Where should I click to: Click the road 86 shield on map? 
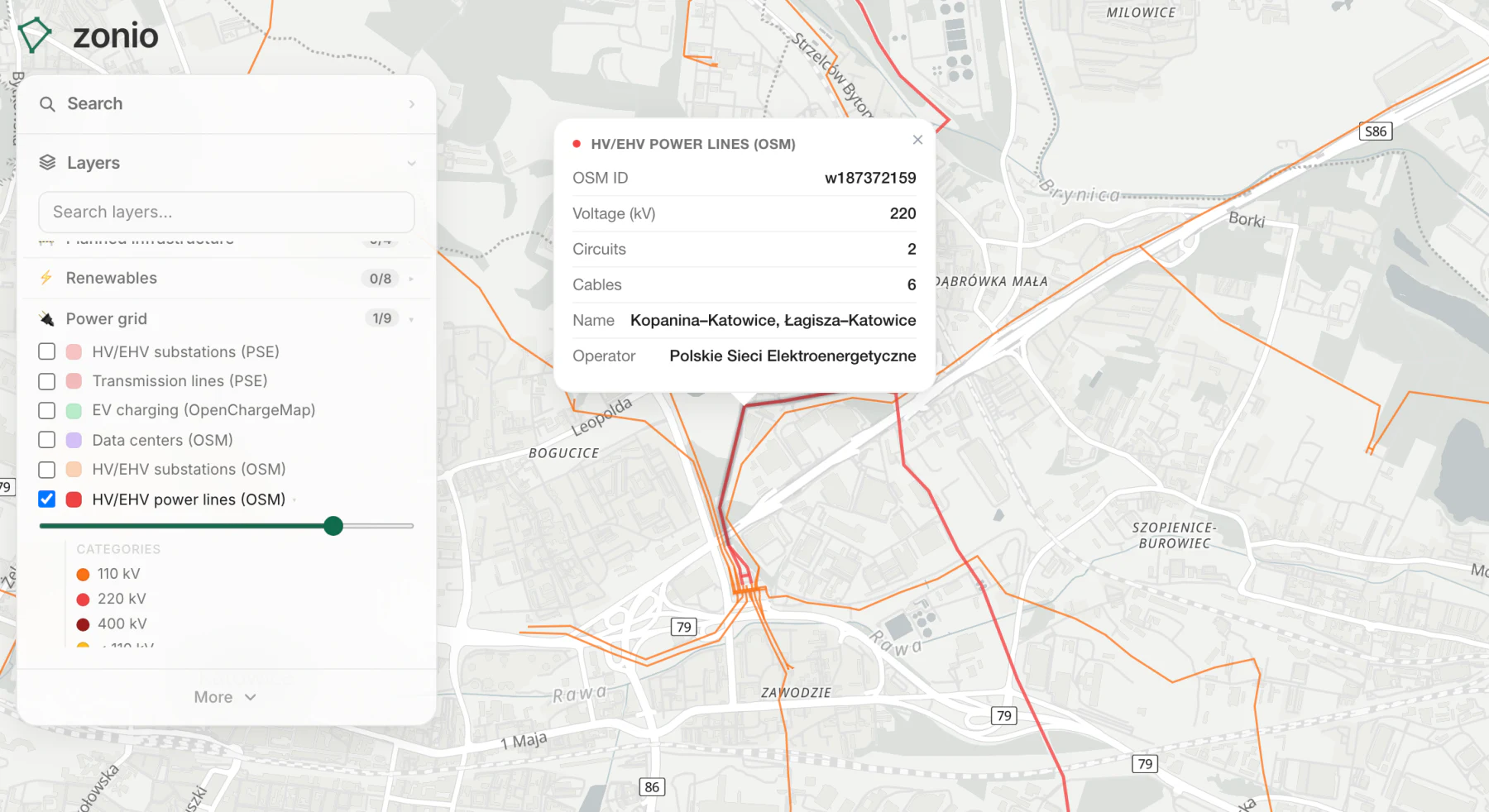click(652, 787)
